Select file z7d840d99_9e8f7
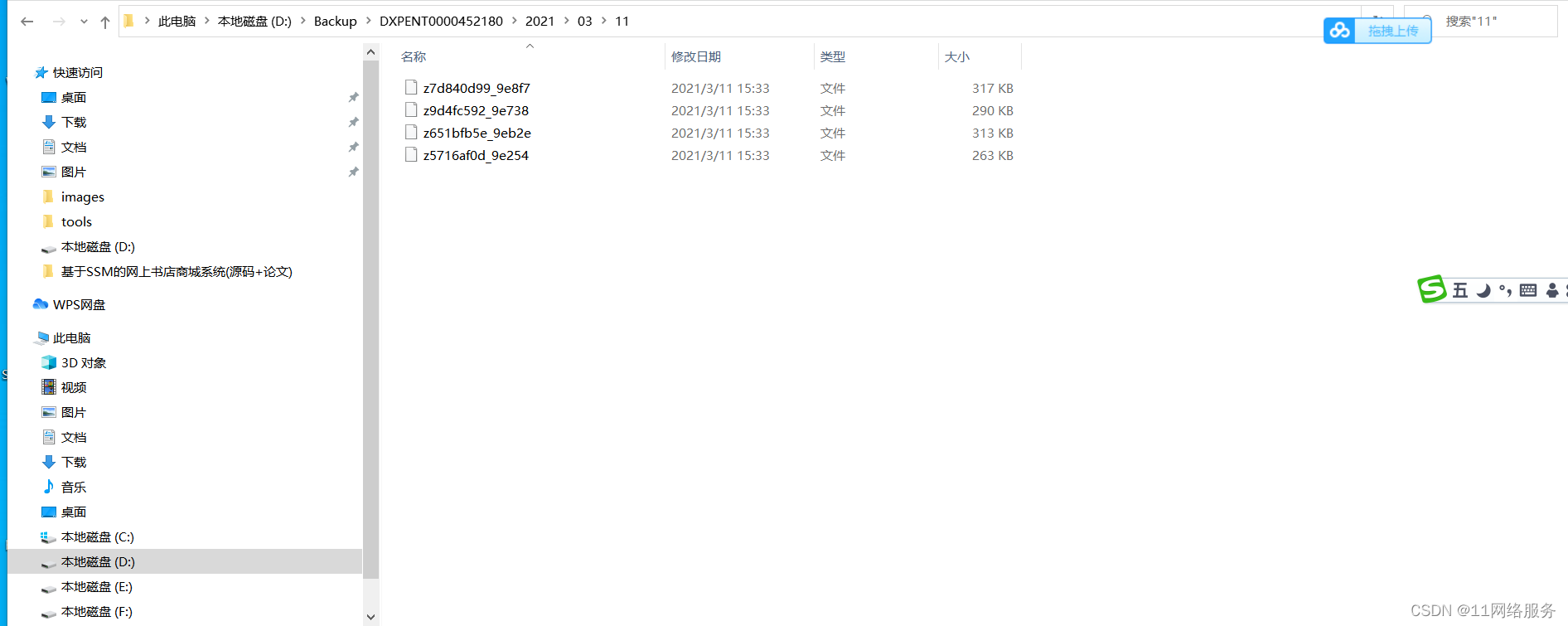Viewport: 1568px width, 626px height. (477, 88)
